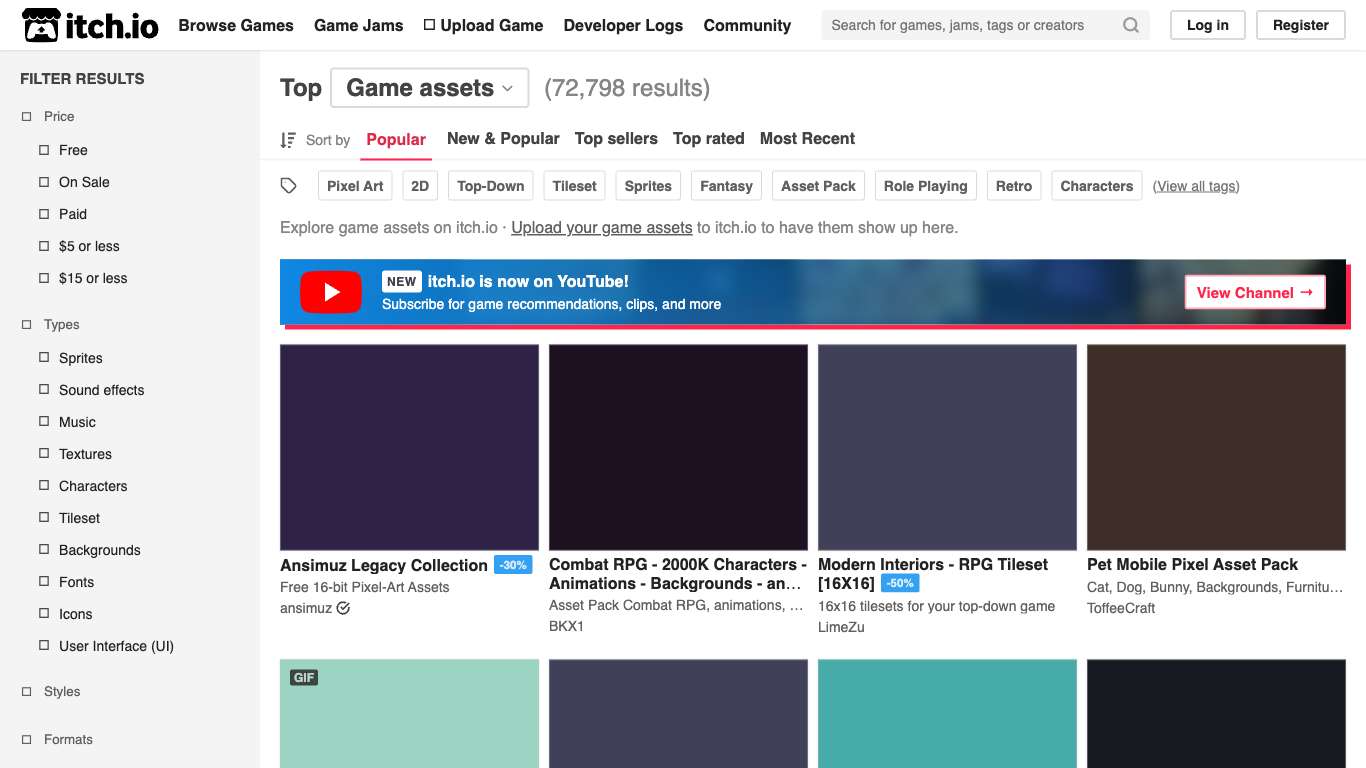Click the -30% sale badge
The image size is (1366, 768).
pyautogui.click(x=513, y=565)
